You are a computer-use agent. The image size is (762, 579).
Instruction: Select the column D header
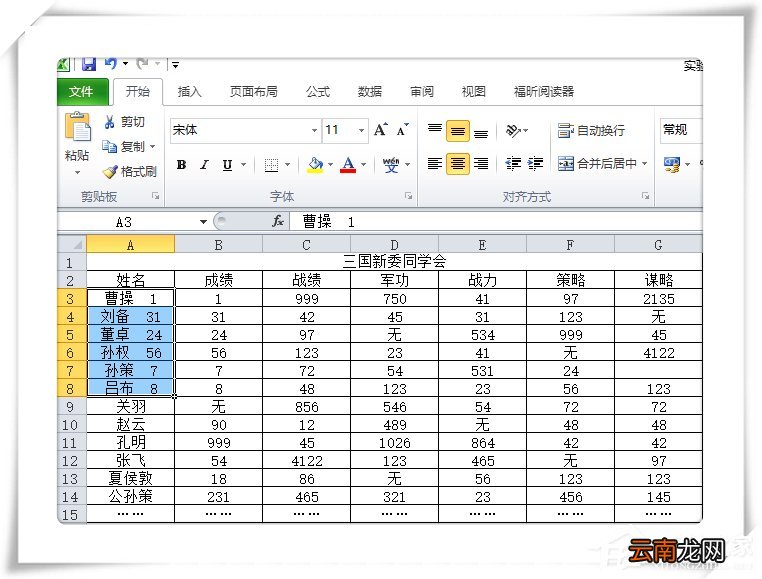click(394, 245)
